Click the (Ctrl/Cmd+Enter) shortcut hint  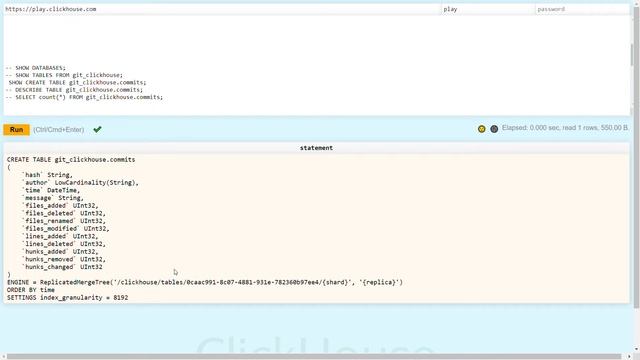pos(59,130)
